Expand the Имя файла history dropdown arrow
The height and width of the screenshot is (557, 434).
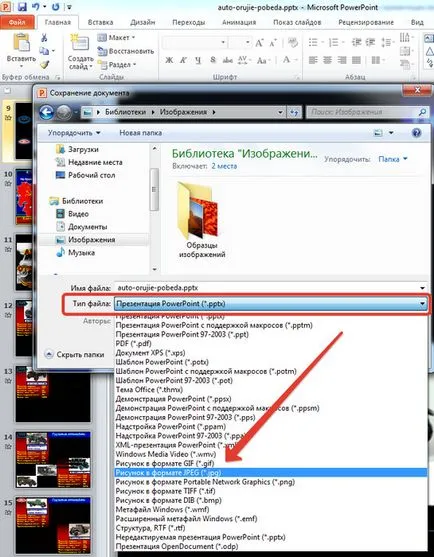pyautogui.click(x=422, y=288)
